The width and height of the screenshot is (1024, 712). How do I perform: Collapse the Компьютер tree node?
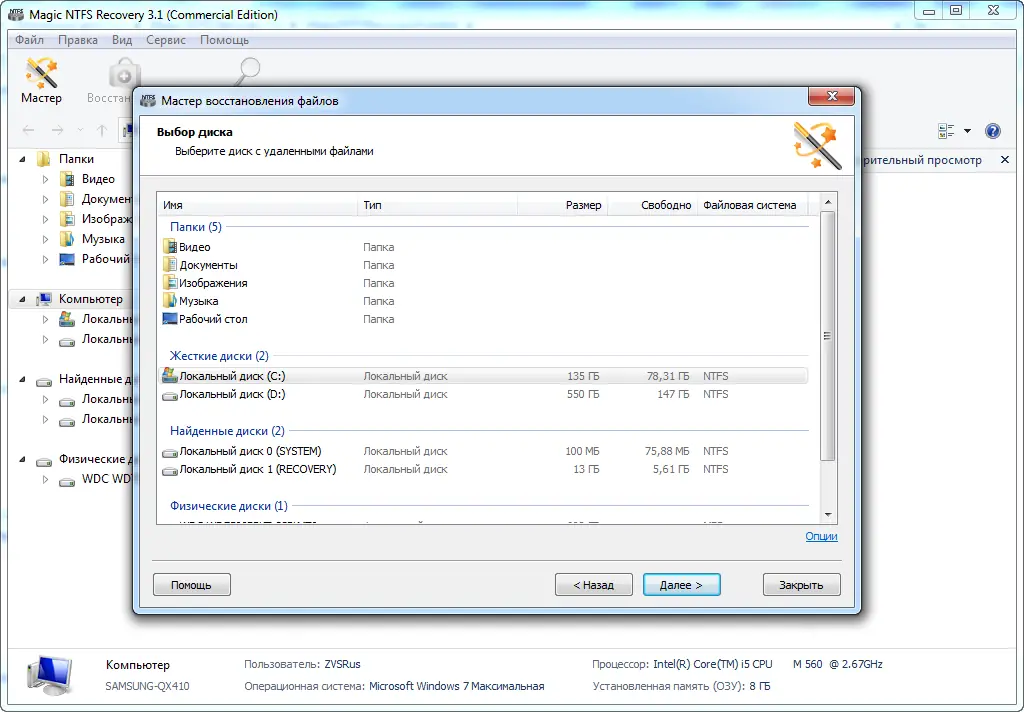pos(22,299)
